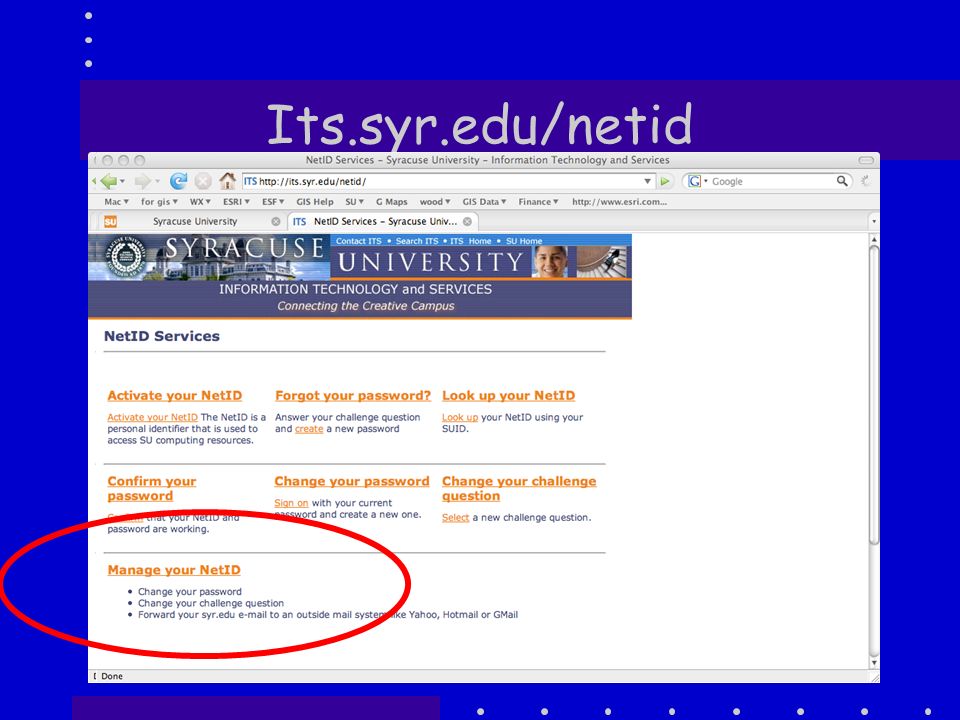Expand the SU bookmarks folder
This screenshot has height=720, width=960.
354,201
